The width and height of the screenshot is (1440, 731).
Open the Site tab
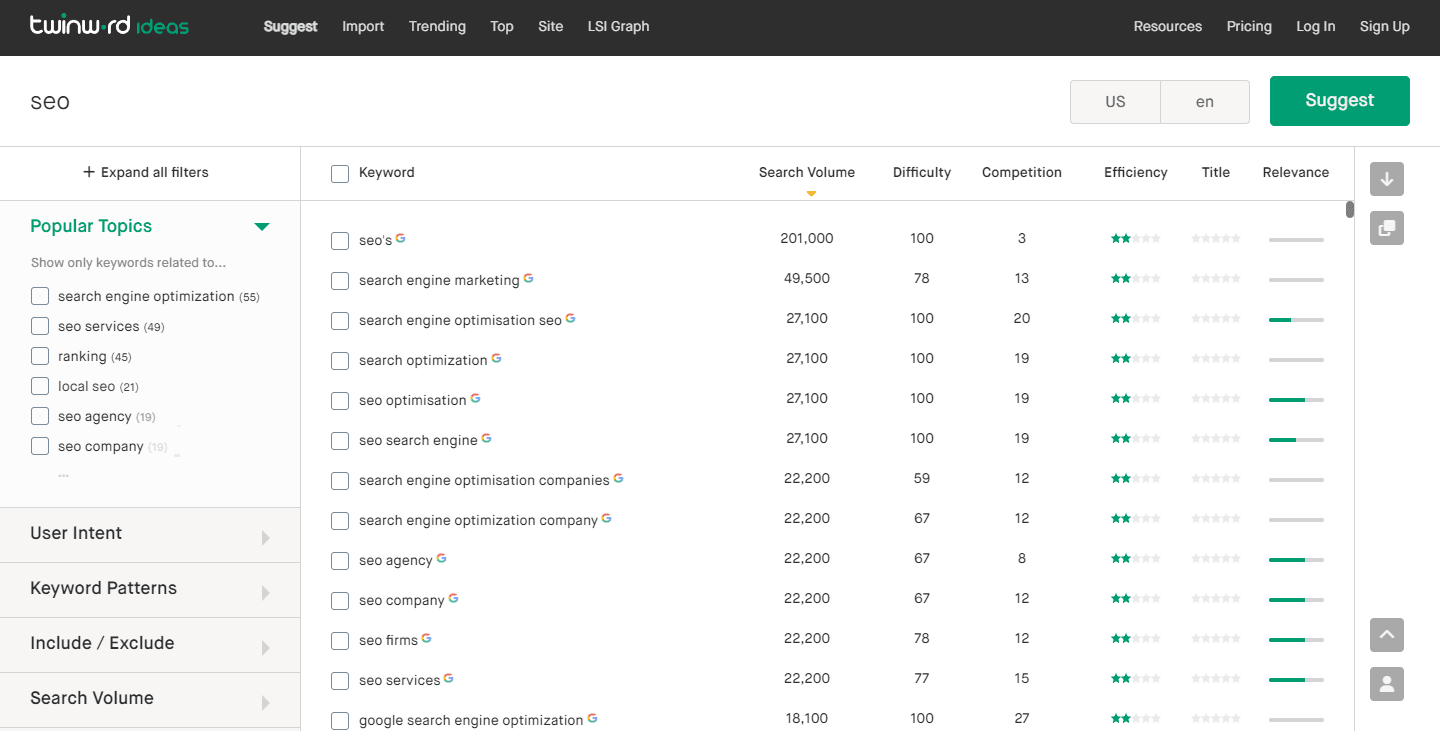pyautogui.click(x=551, y=27)
